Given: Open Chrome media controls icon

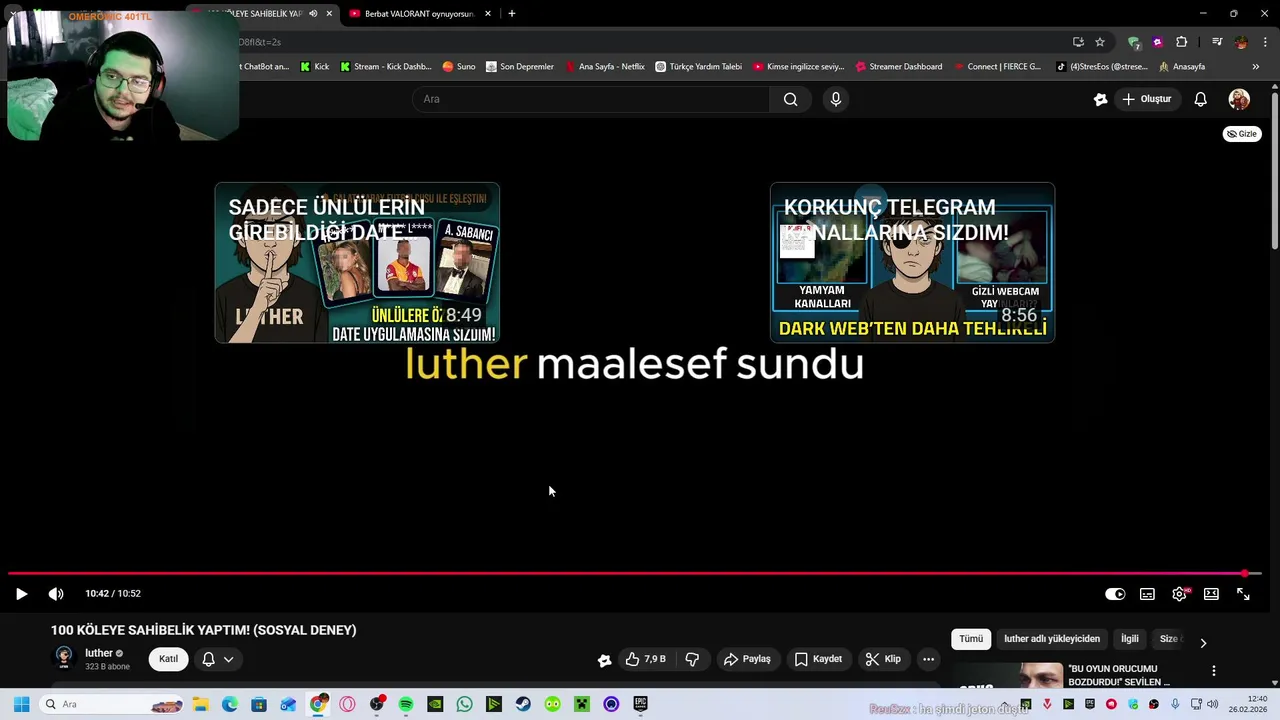Looking at the screenshot, I should (1217, 42).
